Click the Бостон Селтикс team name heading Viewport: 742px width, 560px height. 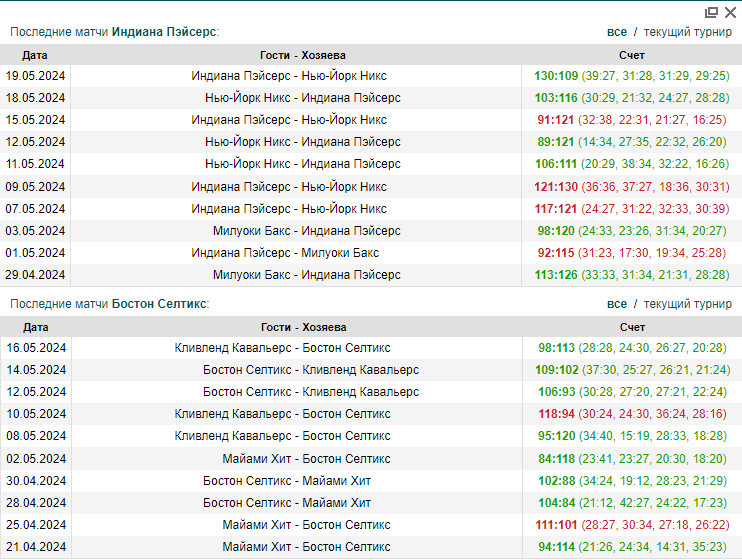coord(159,304)
